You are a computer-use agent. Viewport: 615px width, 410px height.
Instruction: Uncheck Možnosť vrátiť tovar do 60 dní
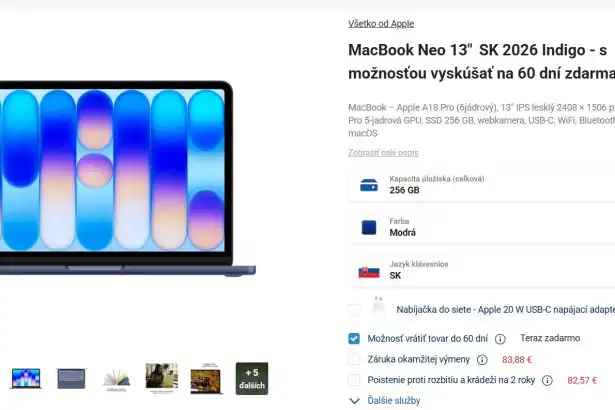pos(354,338)
